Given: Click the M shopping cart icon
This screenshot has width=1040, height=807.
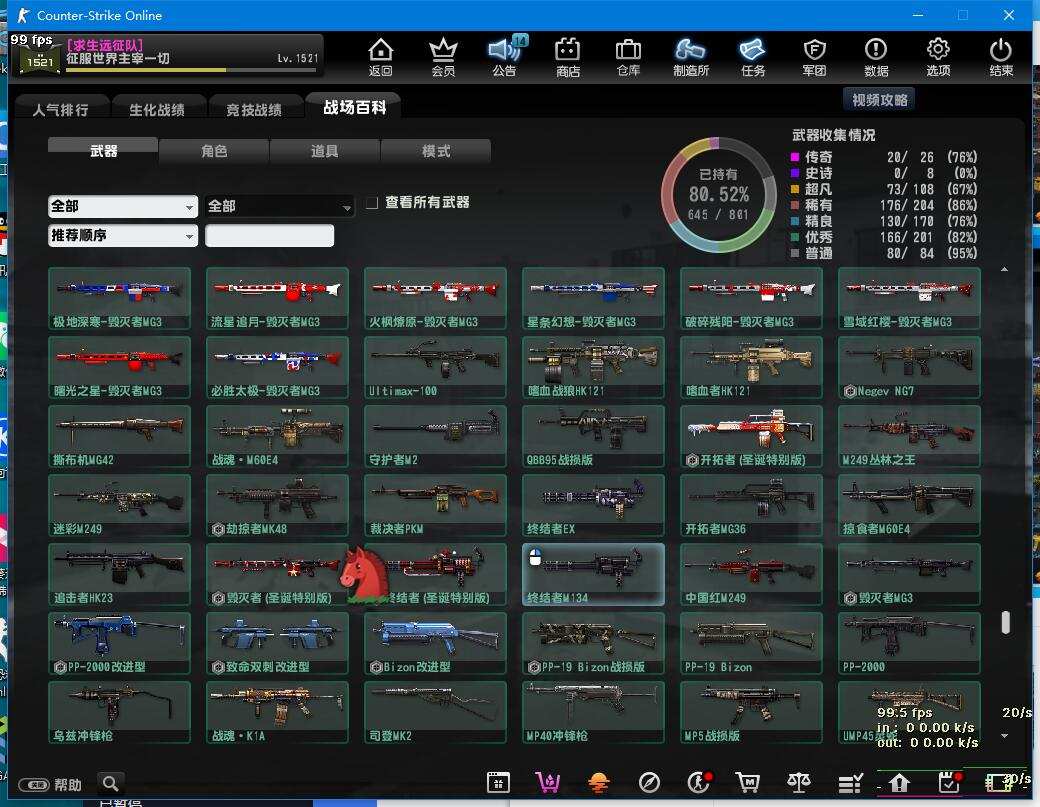Looking at the screenshot, I should point(748,782).
